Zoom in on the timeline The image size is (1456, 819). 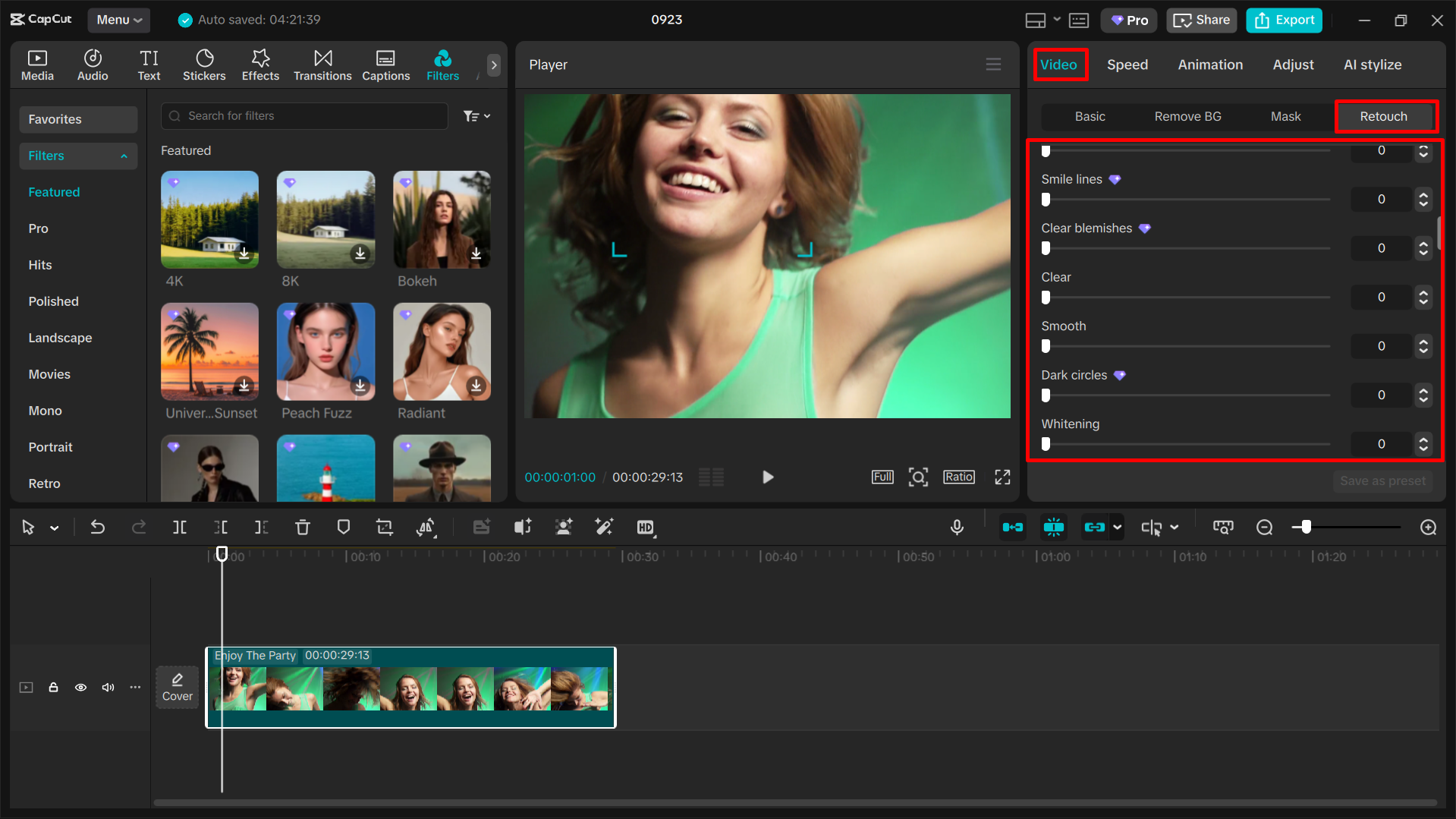coord(1428,527)
